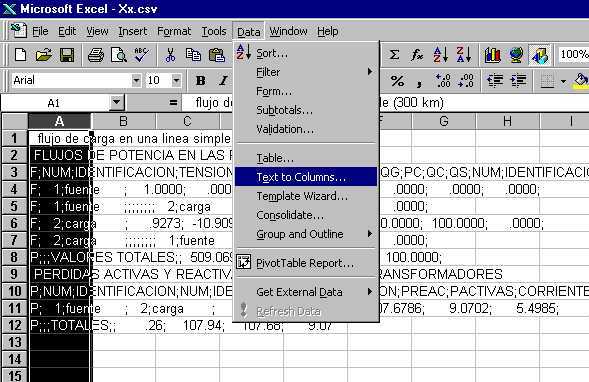Open the Fill Color paint bucket

click(x=581, y=80)
